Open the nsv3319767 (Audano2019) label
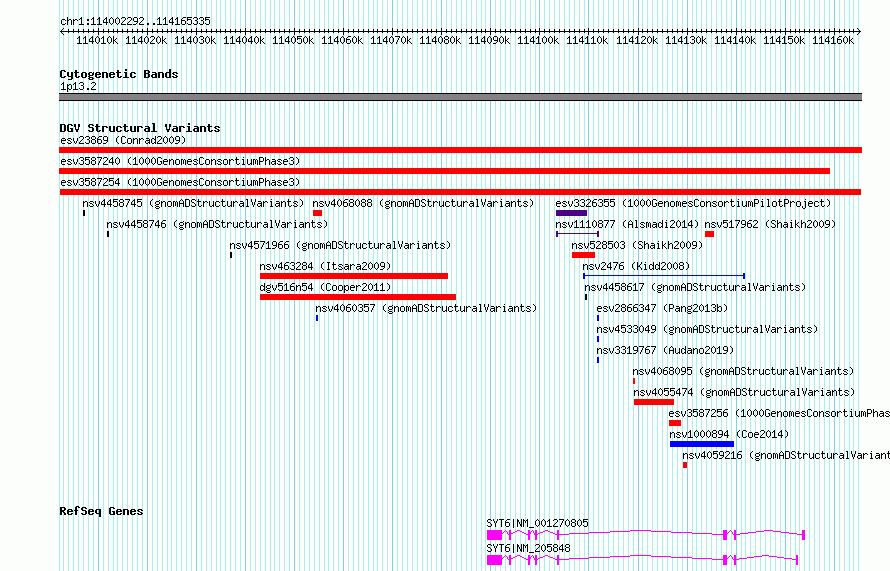The height and width of the screenshot is (571, 890). click(665, 350)
